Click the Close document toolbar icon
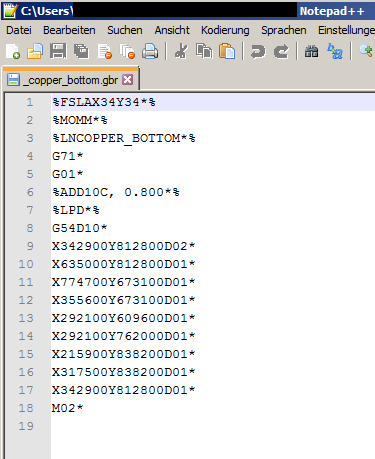This screenshot has height=459, width=375. 105,52
